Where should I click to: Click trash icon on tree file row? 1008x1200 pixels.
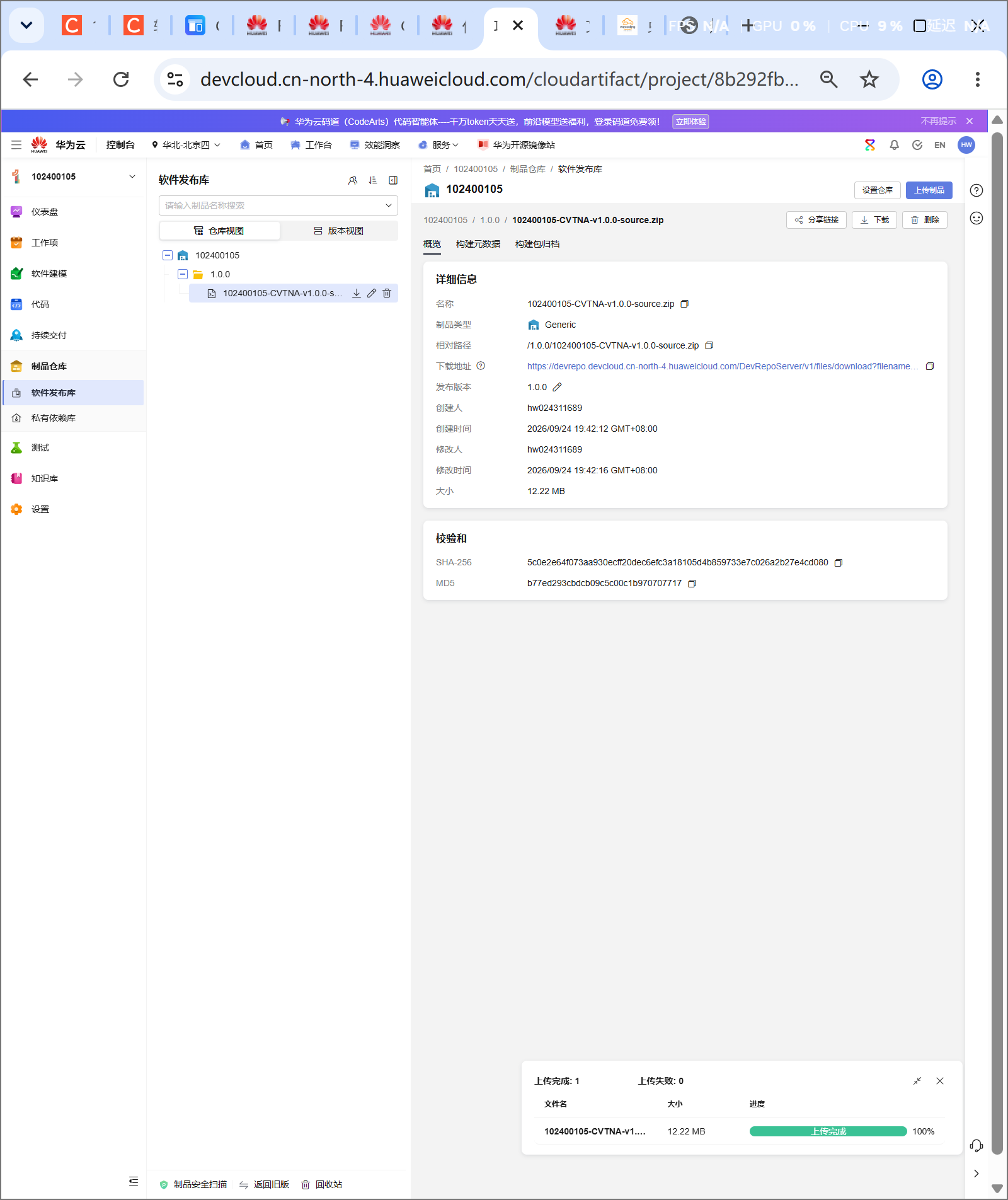(387, 293)
